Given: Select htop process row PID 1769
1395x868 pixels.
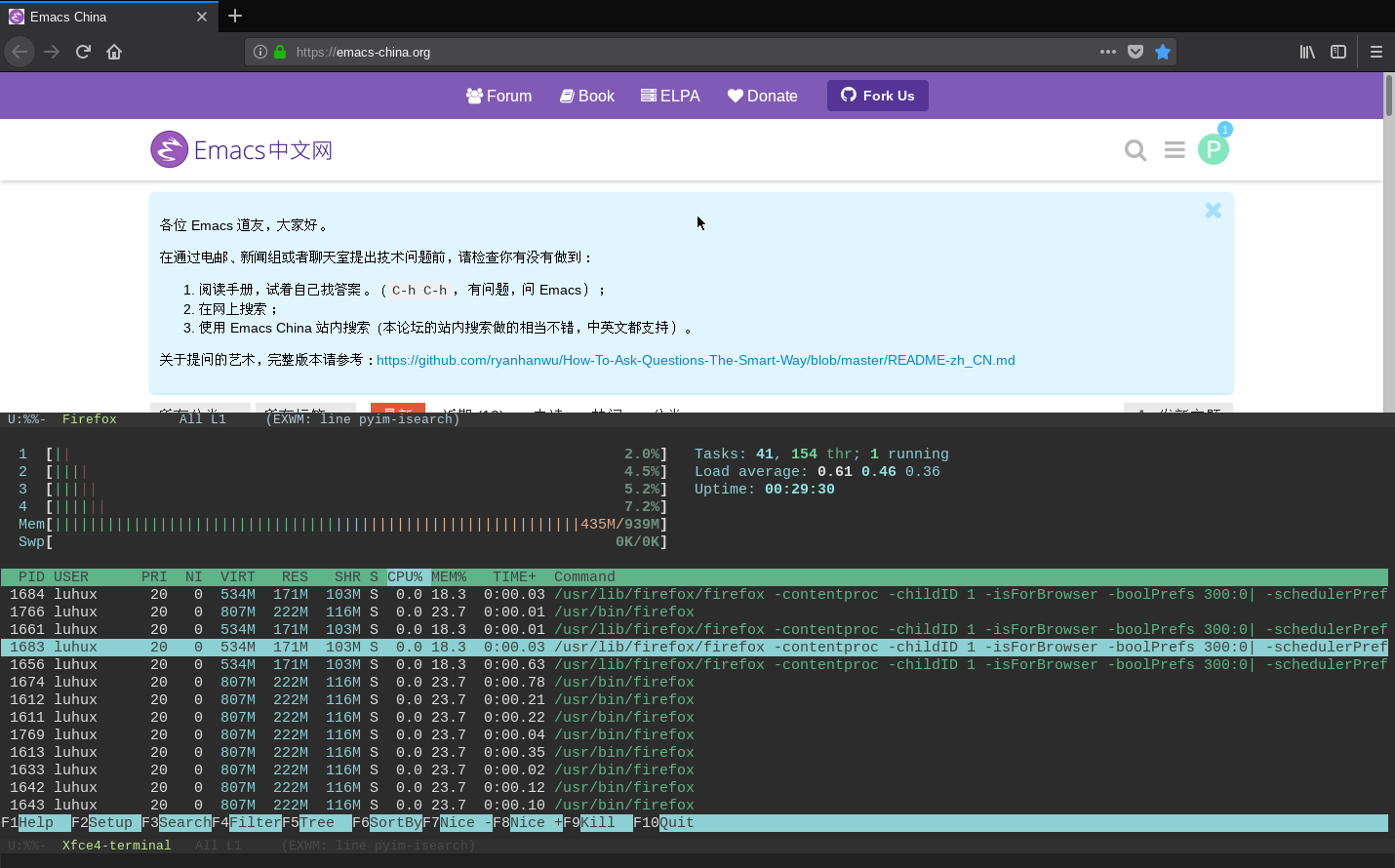Looking at the screenshot, I should tap(695, 734).
